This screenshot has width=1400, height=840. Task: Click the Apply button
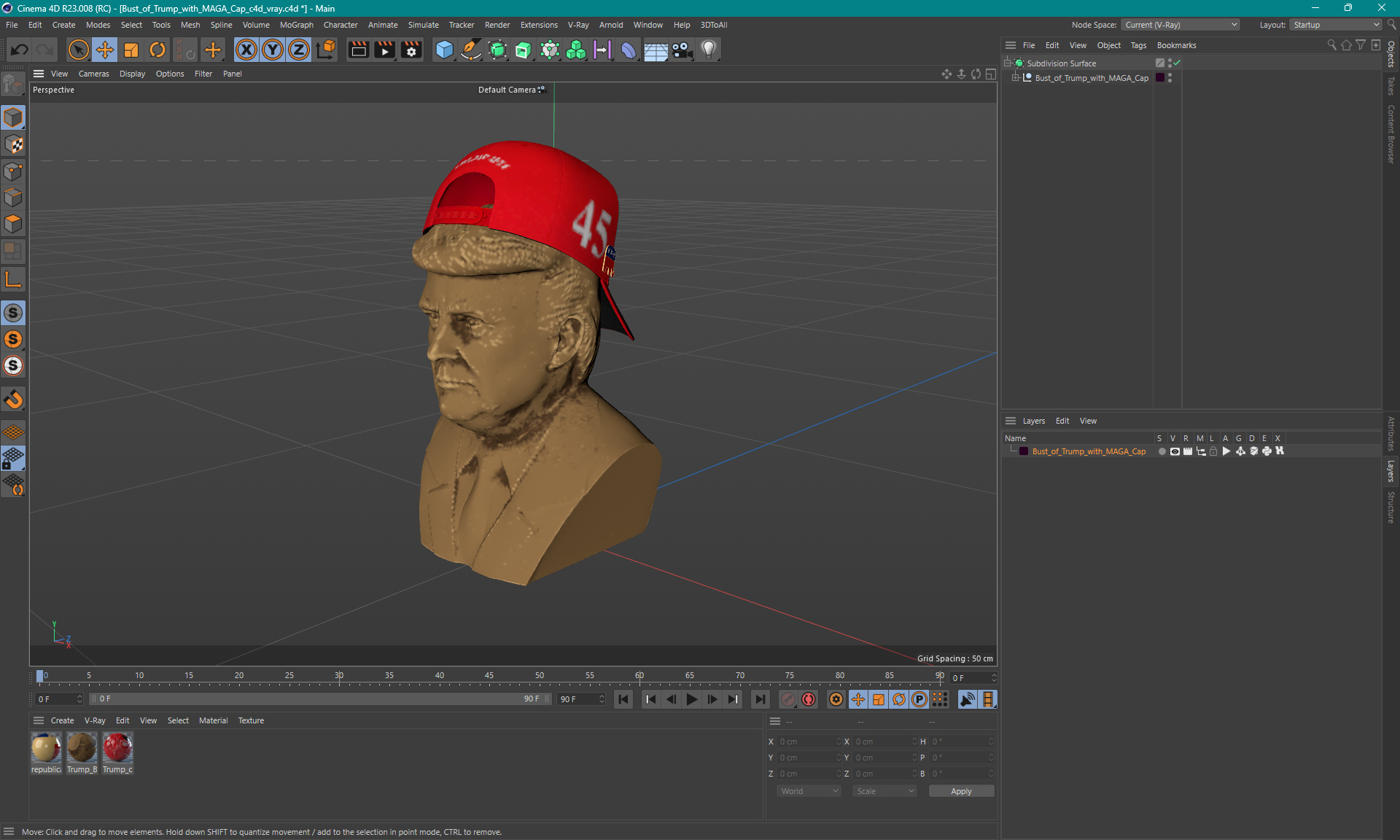pyautogui.click(x=961, y=791)
